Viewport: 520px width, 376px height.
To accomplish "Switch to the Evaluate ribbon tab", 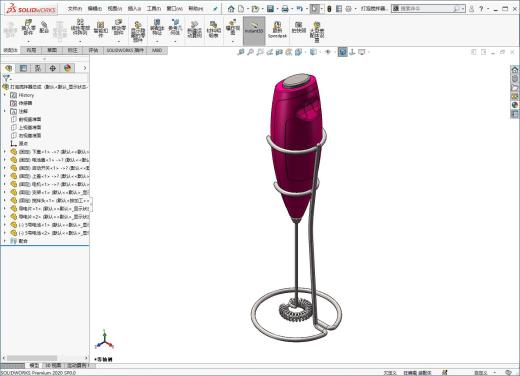I will 93,50.
